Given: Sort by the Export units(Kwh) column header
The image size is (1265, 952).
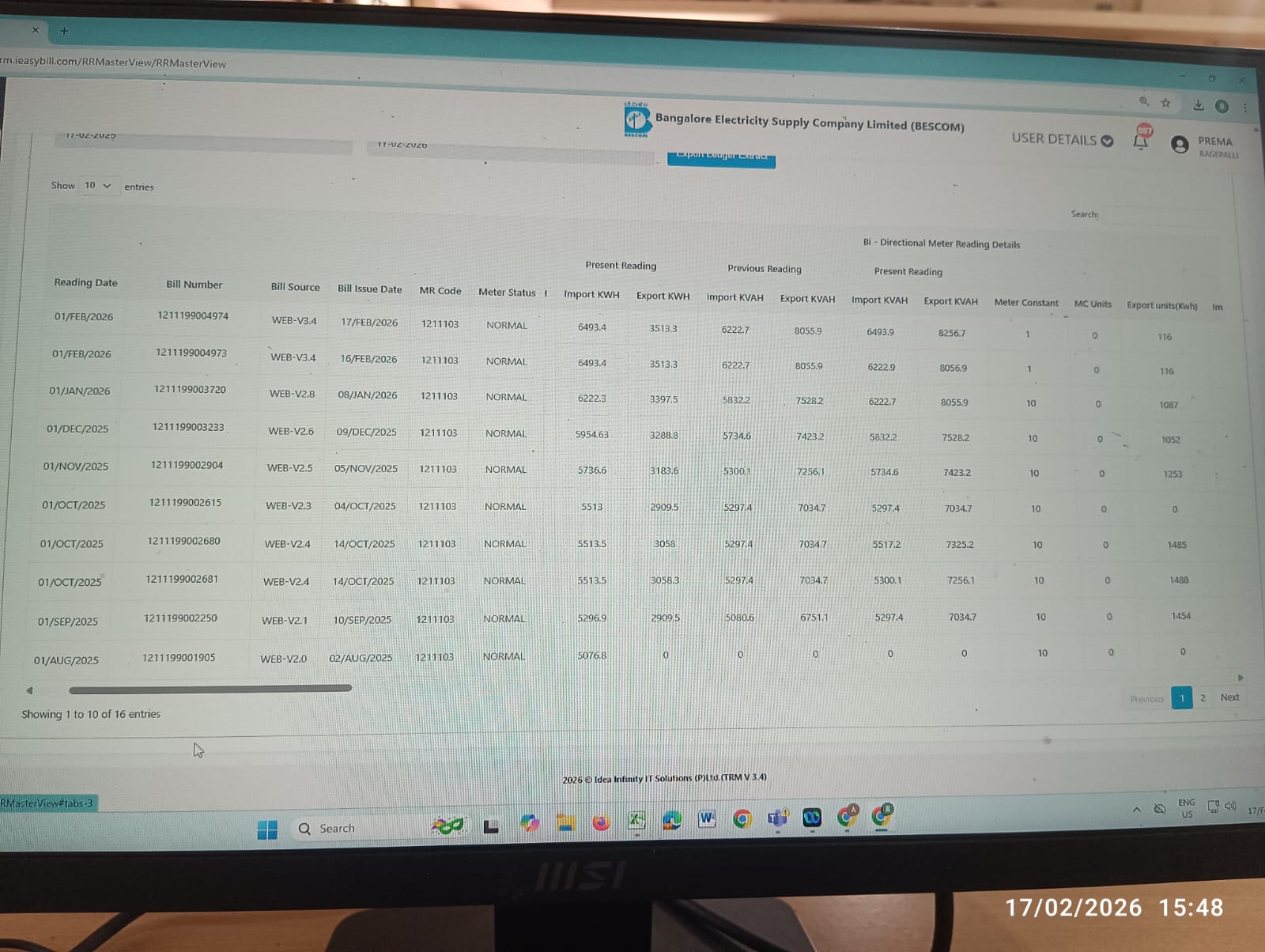Looking at the screenshot, I should coord(1161,306).
